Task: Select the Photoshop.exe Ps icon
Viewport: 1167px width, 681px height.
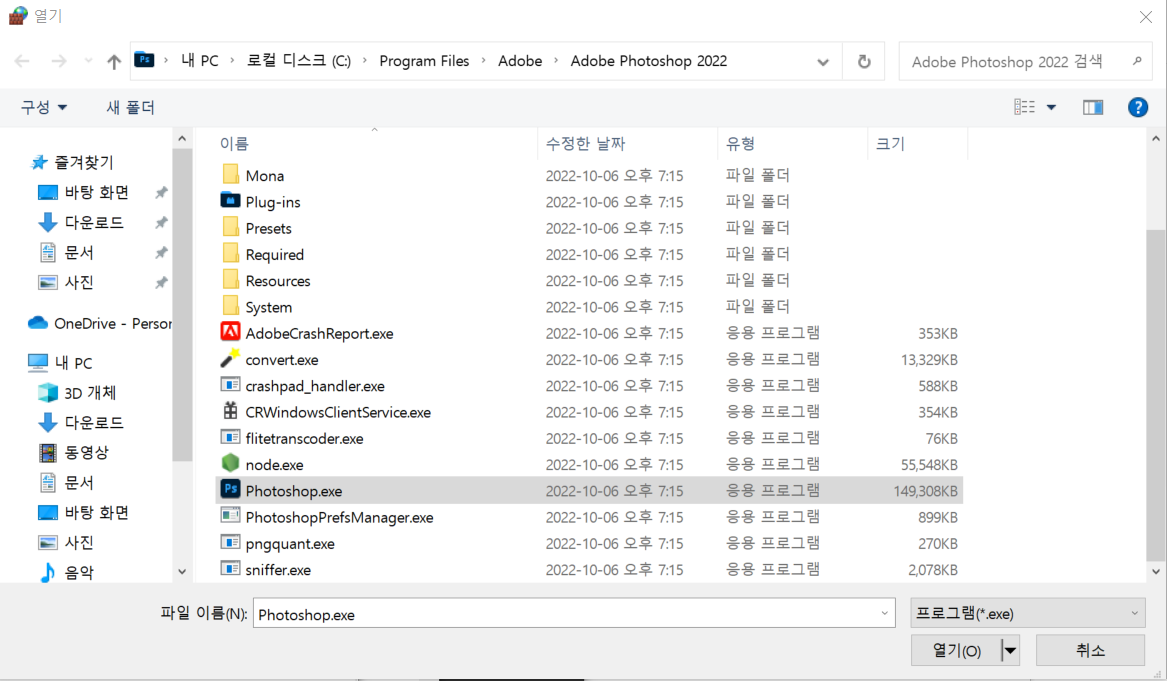Action: [231, 490]
